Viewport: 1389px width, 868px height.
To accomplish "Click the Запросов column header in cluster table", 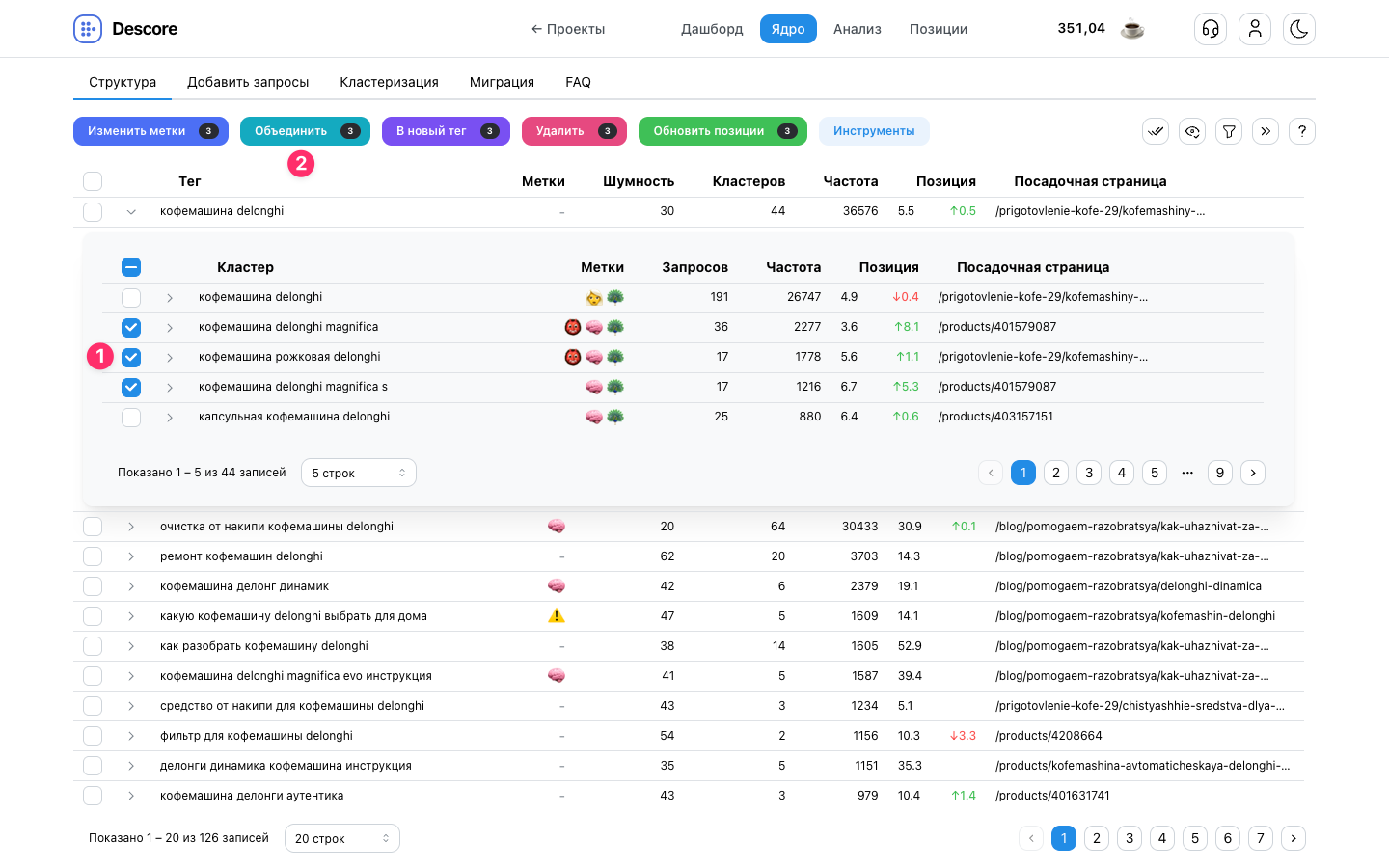I will tap(694, 267).
